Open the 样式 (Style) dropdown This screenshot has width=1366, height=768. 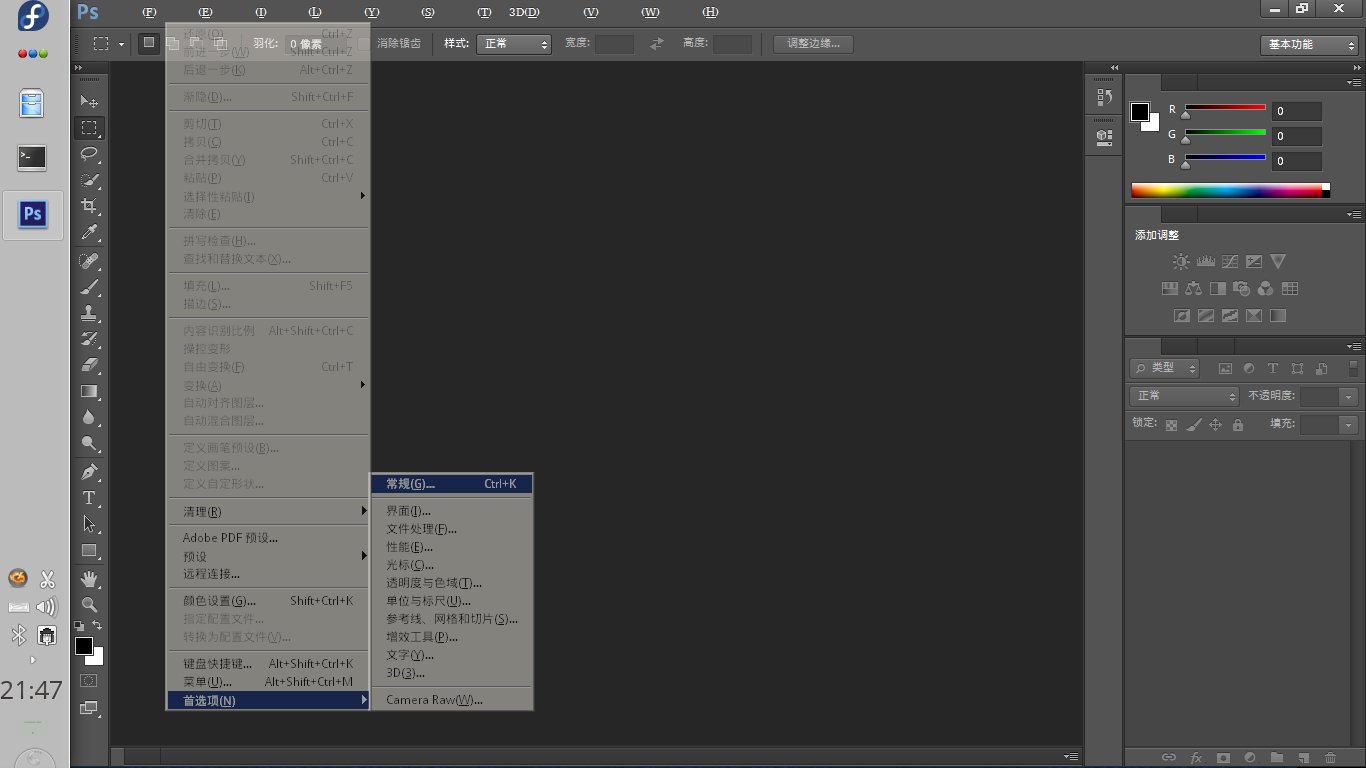tap(514, 44)
